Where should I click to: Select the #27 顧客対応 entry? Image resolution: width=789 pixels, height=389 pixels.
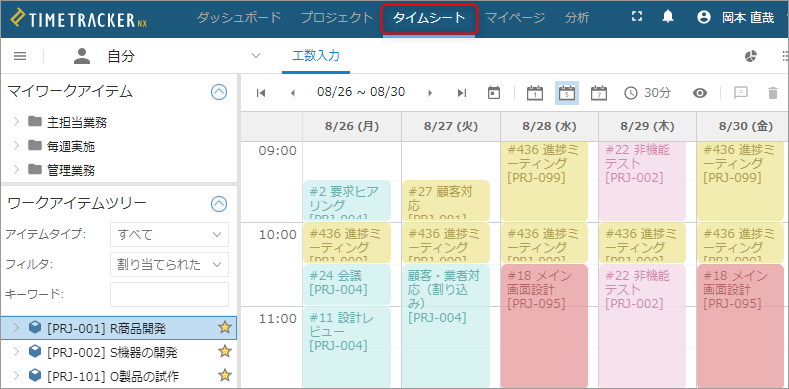pyautogui.click(x=445, y=200)
